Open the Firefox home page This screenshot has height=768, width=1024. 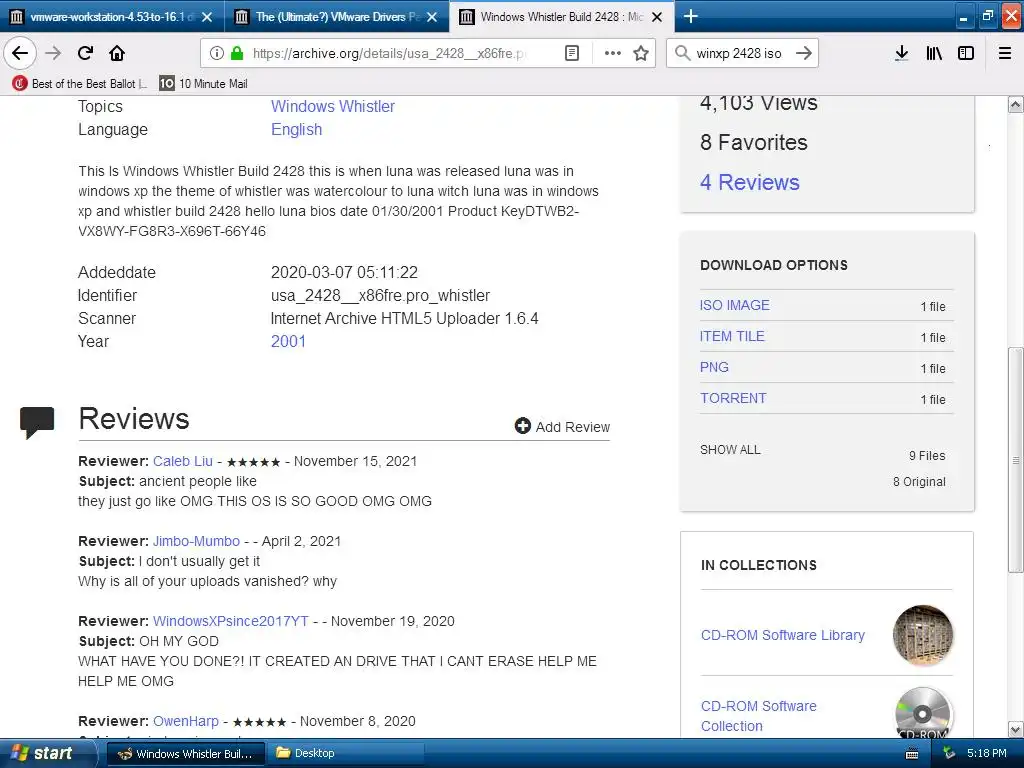tap(117, 53)
